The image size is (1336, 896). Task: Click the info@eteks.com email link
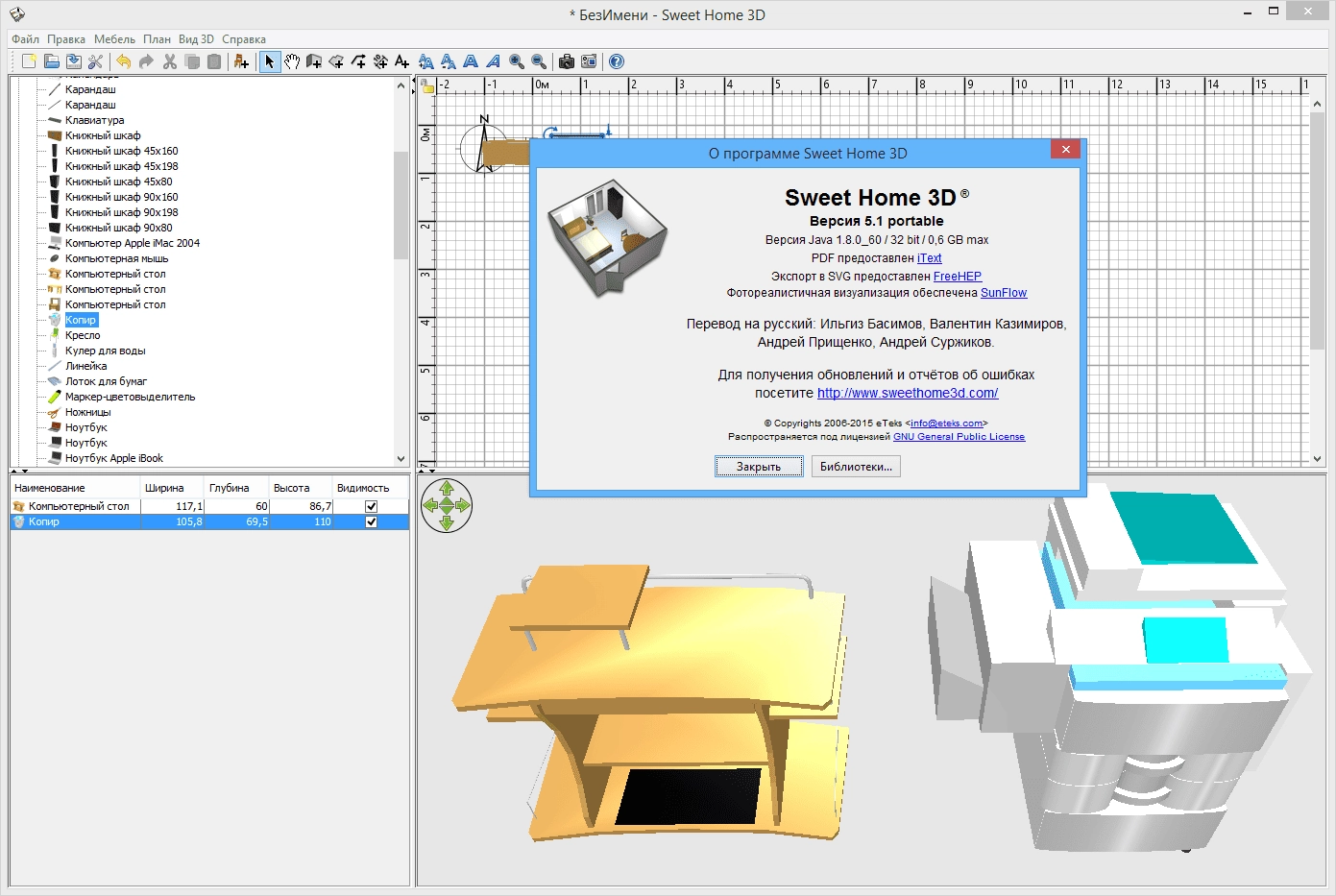[x=947, y=424]
